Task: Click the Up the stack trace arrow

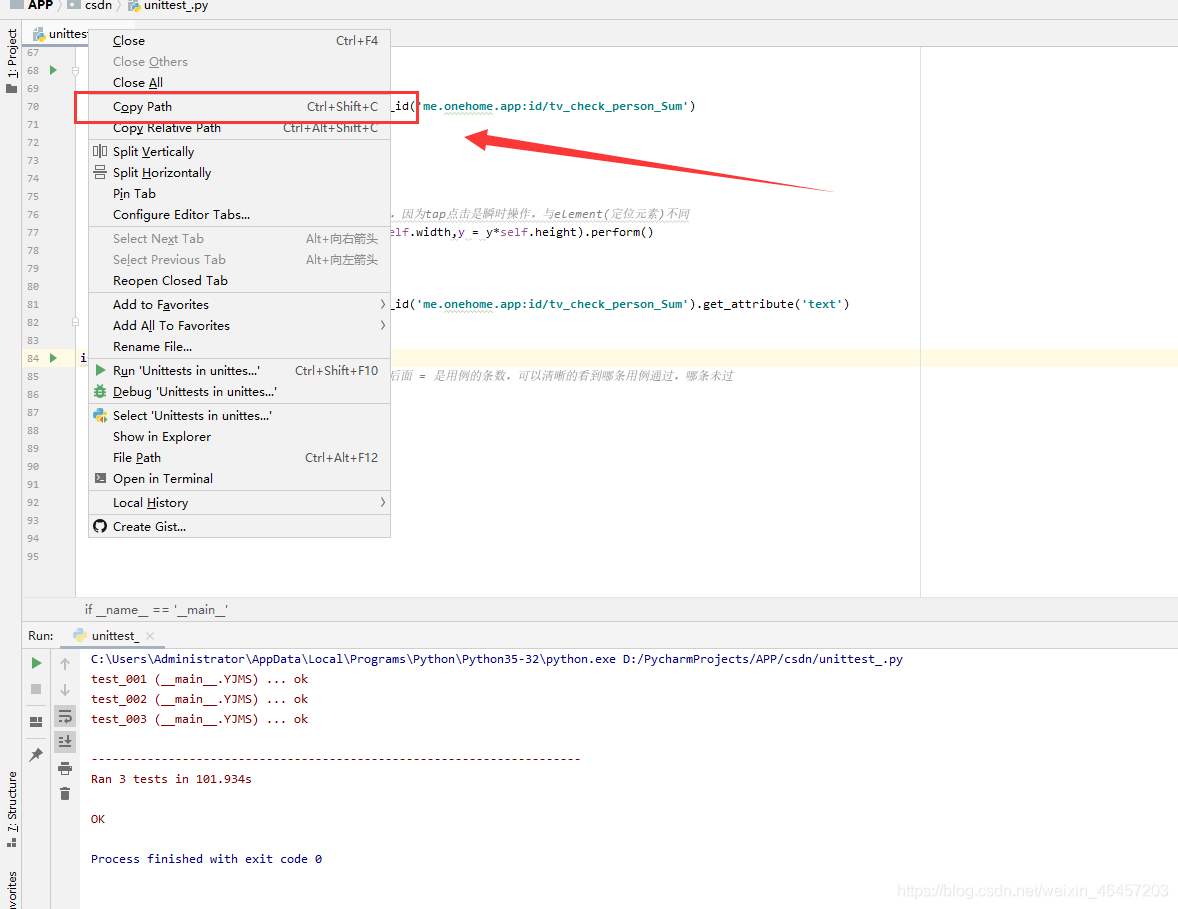Action: 65,663
